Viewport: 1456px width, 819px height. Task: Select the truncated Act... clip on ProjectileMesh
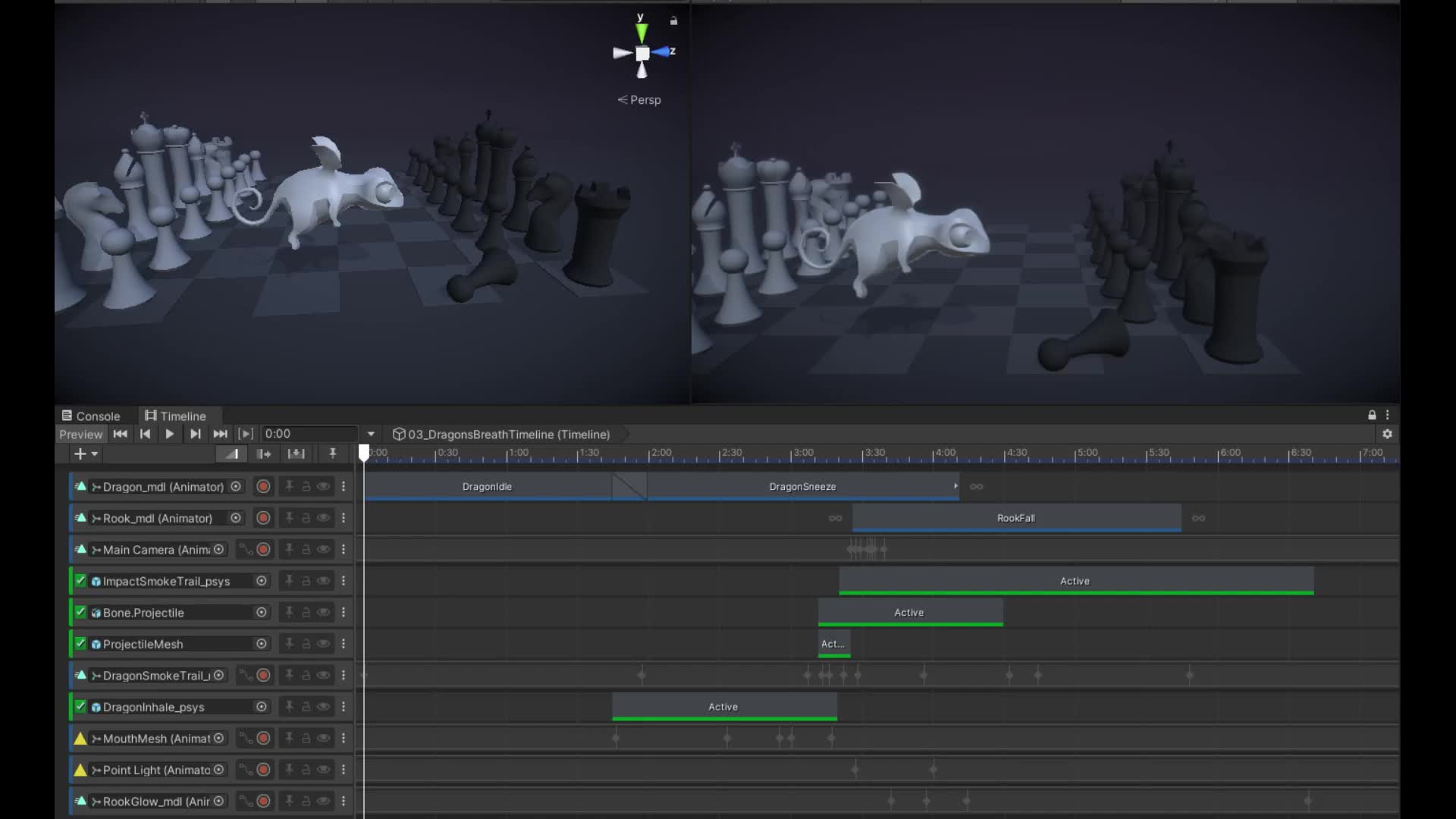tap(833, 644)
